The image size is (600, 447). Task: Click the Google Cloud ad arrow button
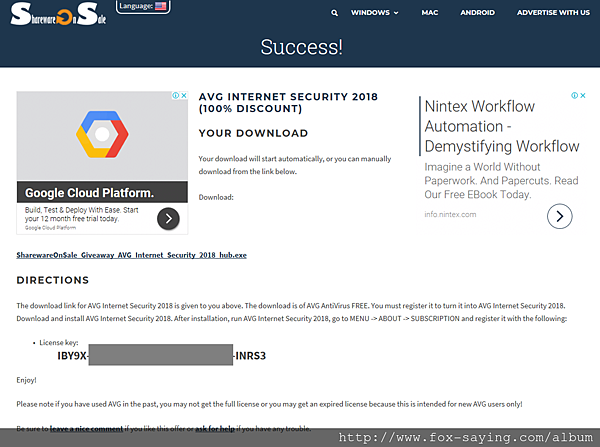[x=168, y=219]
